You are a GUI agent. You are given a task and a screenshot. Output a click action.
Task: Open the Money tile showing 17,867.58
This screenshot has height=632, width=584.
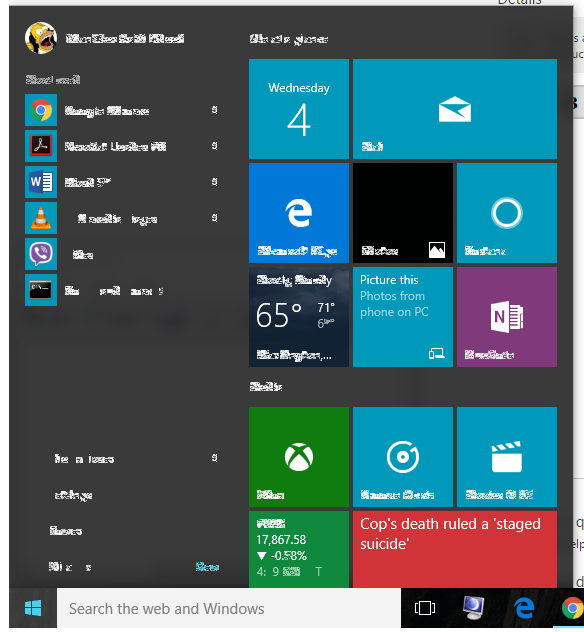click(299, 549)
